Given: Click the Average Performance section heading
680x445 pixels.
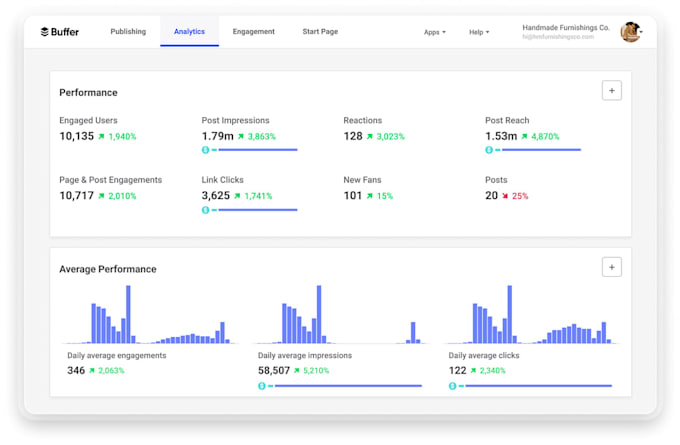Looking at the screenshot, I should click(108, 269).
